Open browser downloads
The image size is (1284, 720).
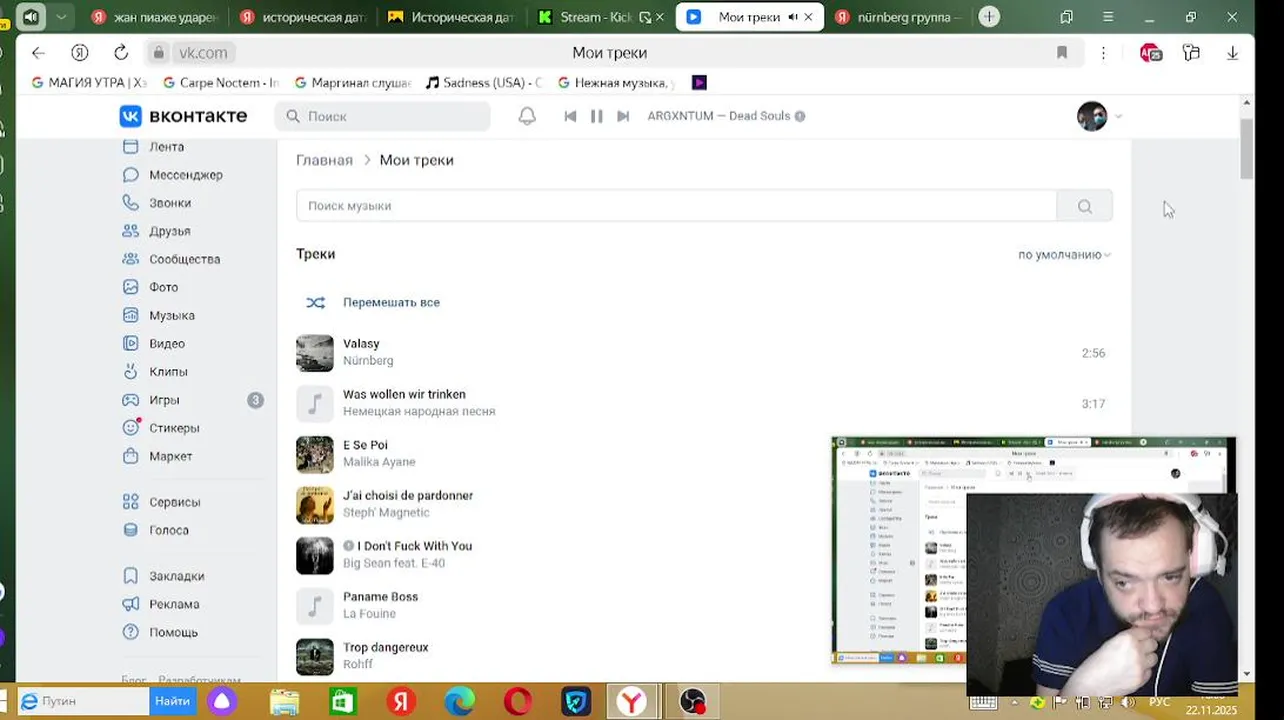pyautogui.click(x=1233, y=53)
